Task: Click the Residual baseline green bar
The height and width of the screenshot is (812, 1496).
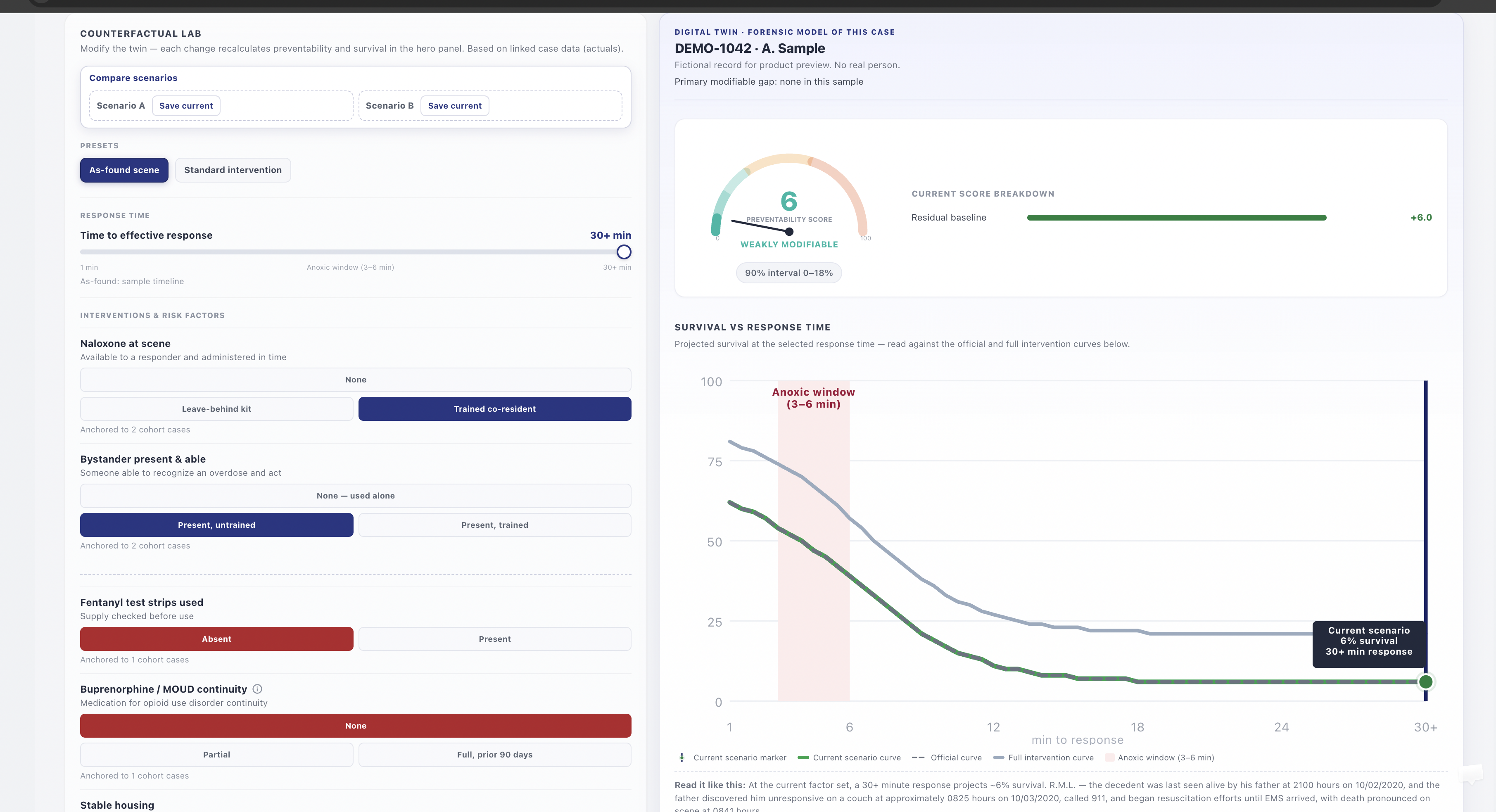Action: 1177,218
